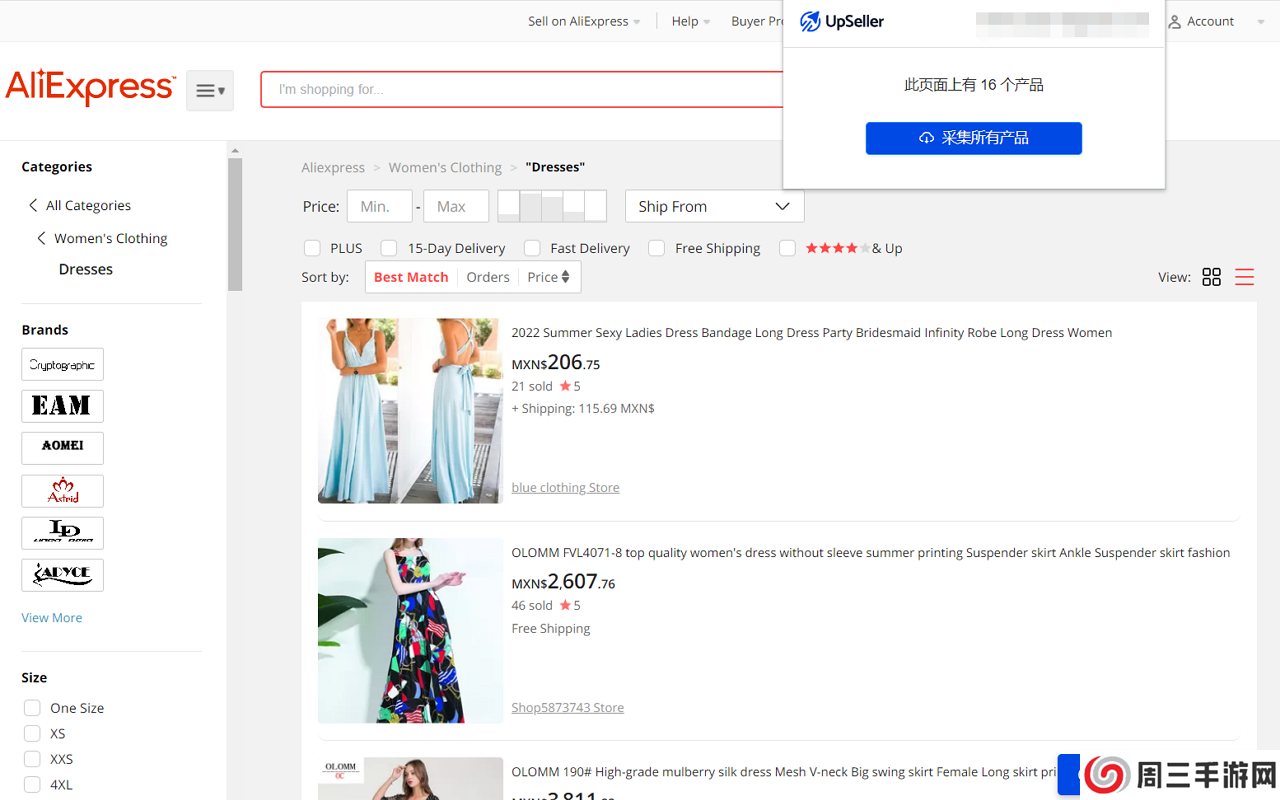Open the Ship From dropdown
Screen dimensions: 1280x800
click(714, 206)
